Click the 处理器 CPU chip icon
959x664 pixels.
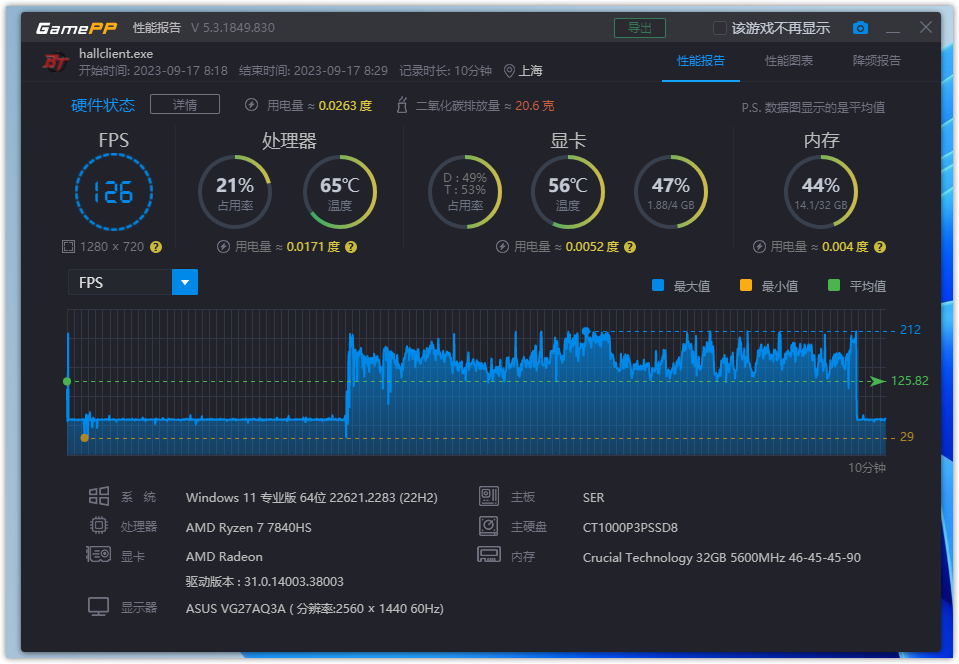[x=98, y=525]
